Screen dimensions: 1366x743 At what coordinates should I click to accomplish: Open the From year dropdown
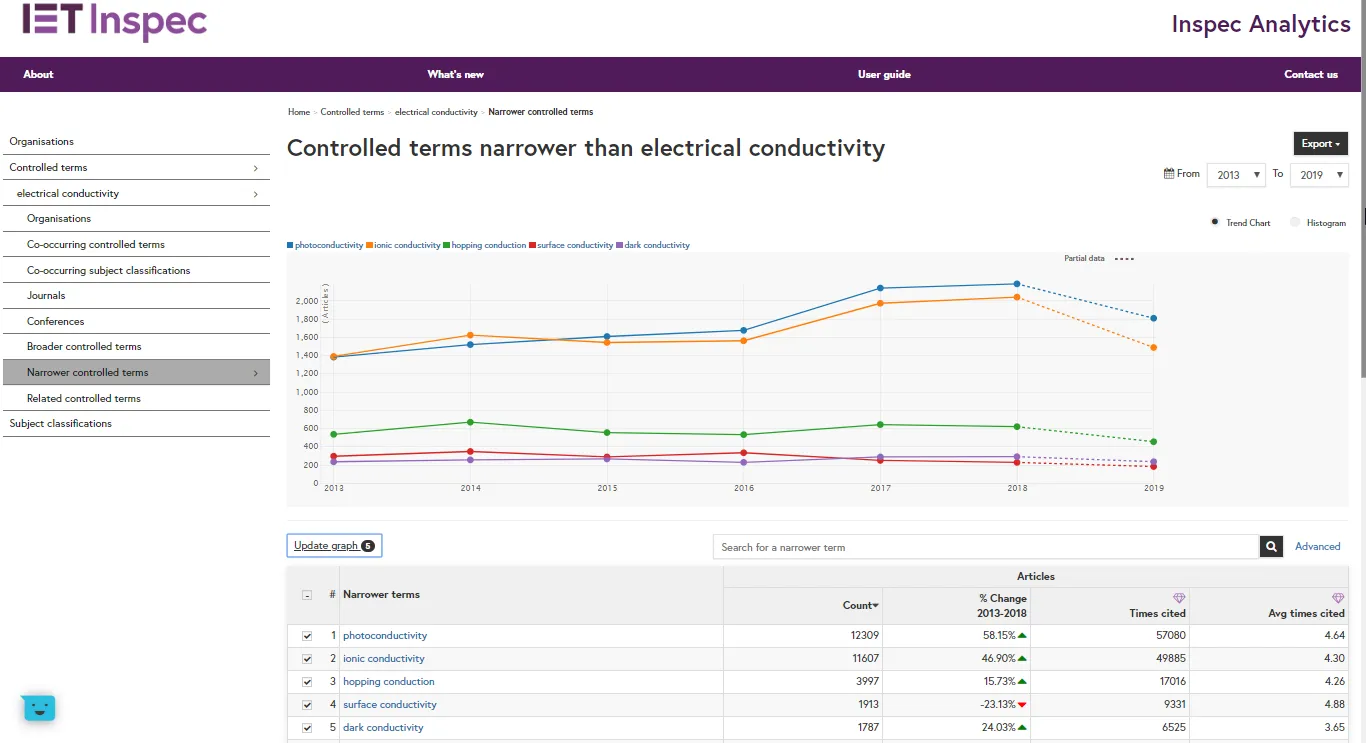point(1236,175)
